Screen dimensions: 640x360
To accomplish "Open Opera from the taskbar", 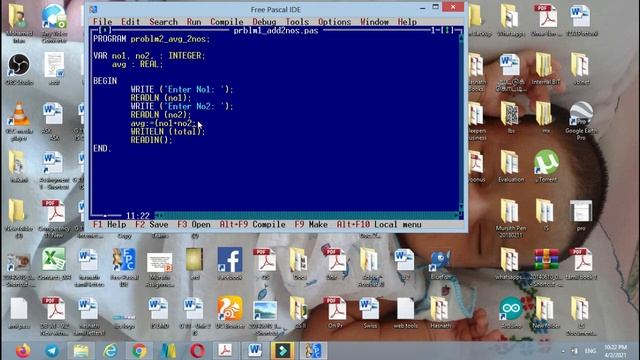I will (x=198, y=351).
